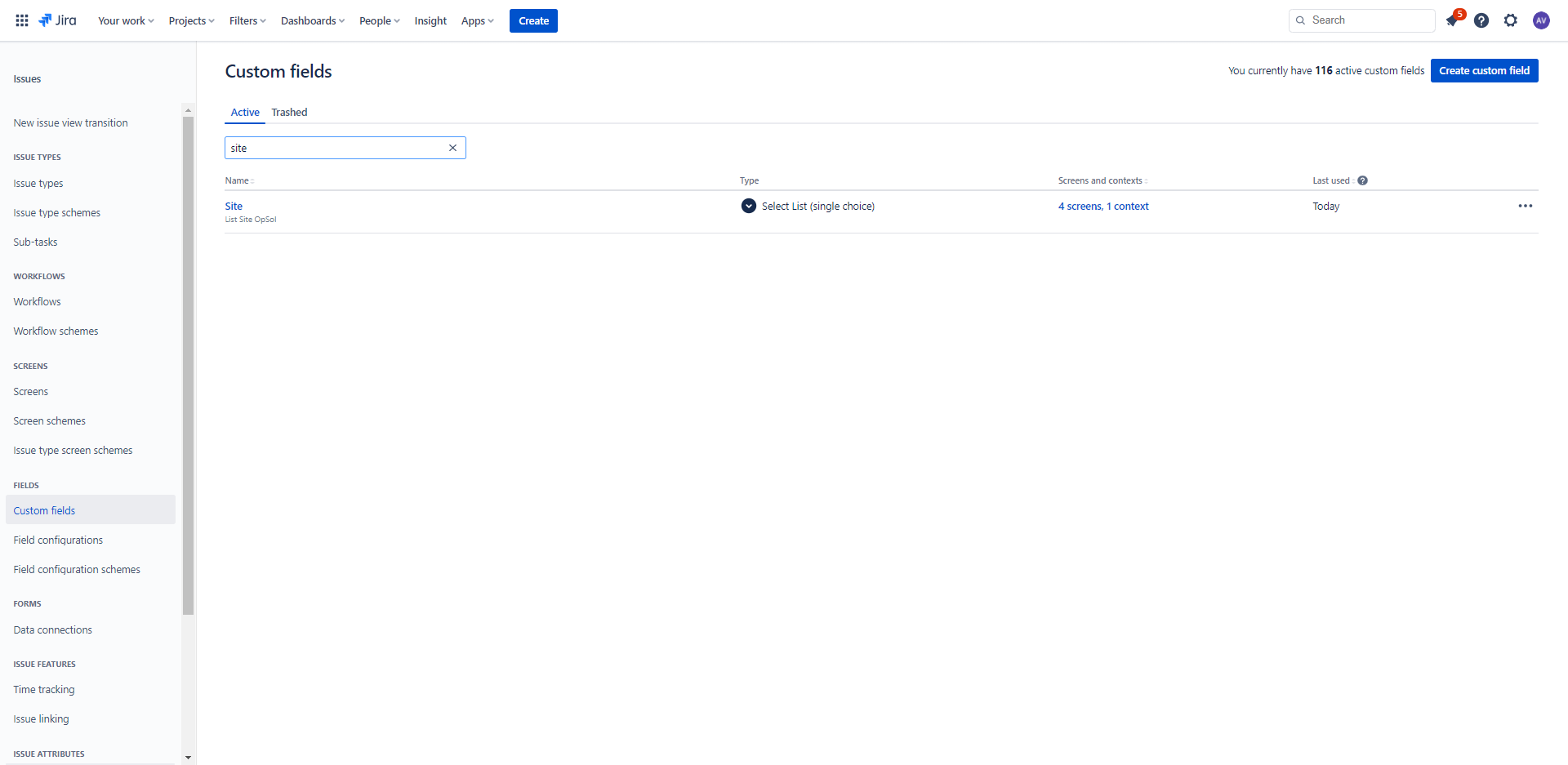Open the Site field actions menu
This screenshot has width=1568, height=765.
pos(1526,206)
